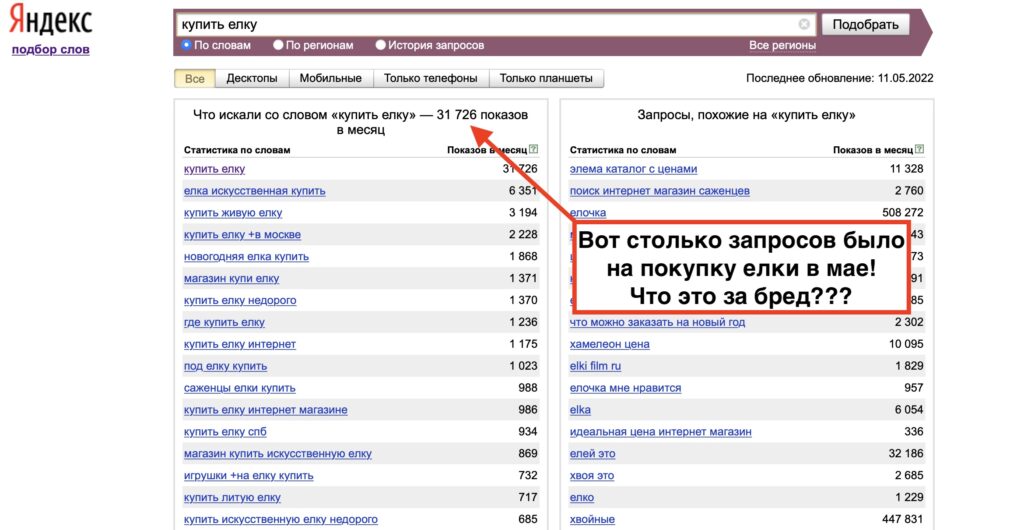This screenshot has height=530, width=1024.
Task: Click the 3 194 impressions value
Action: [523, 213]
